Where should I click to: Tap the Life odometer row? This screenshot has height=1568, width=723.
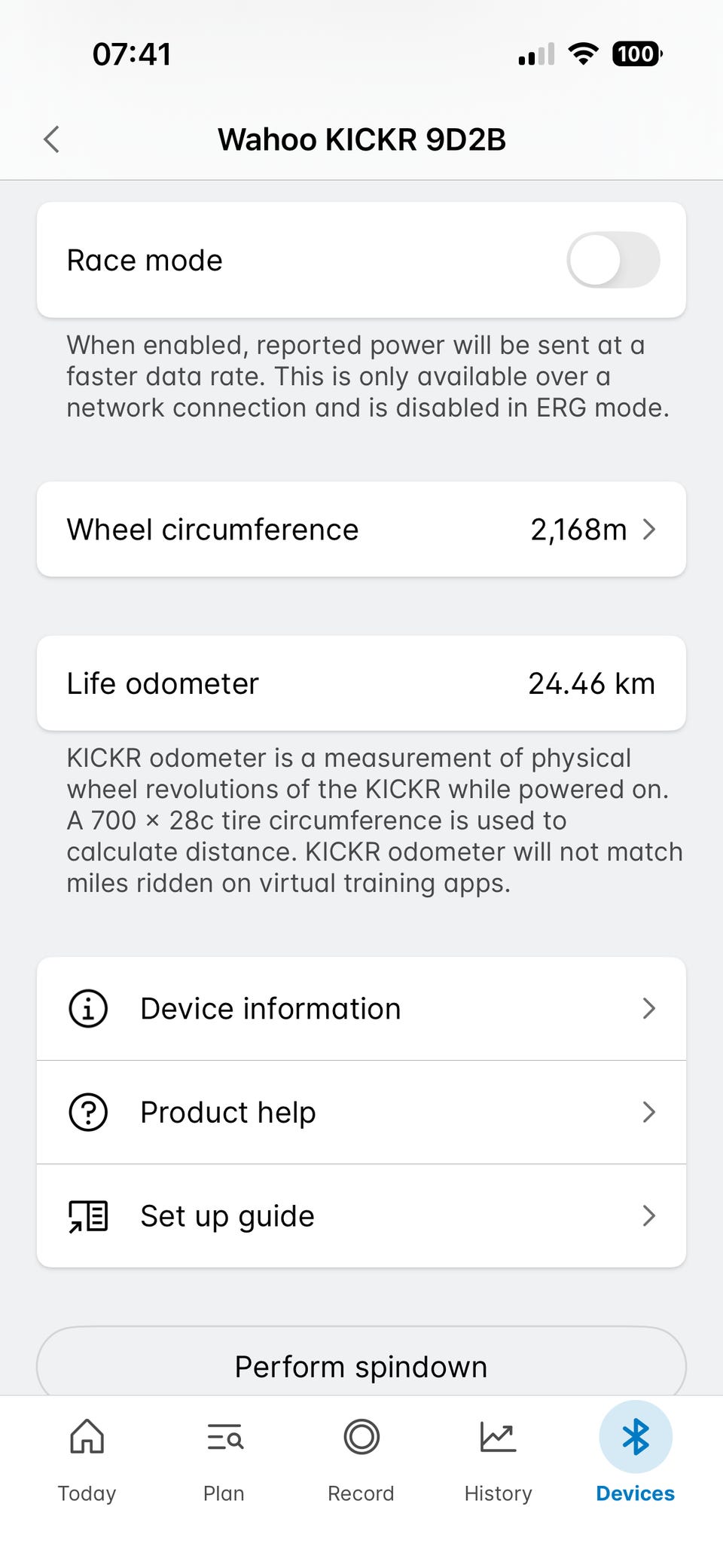point(361,683)
